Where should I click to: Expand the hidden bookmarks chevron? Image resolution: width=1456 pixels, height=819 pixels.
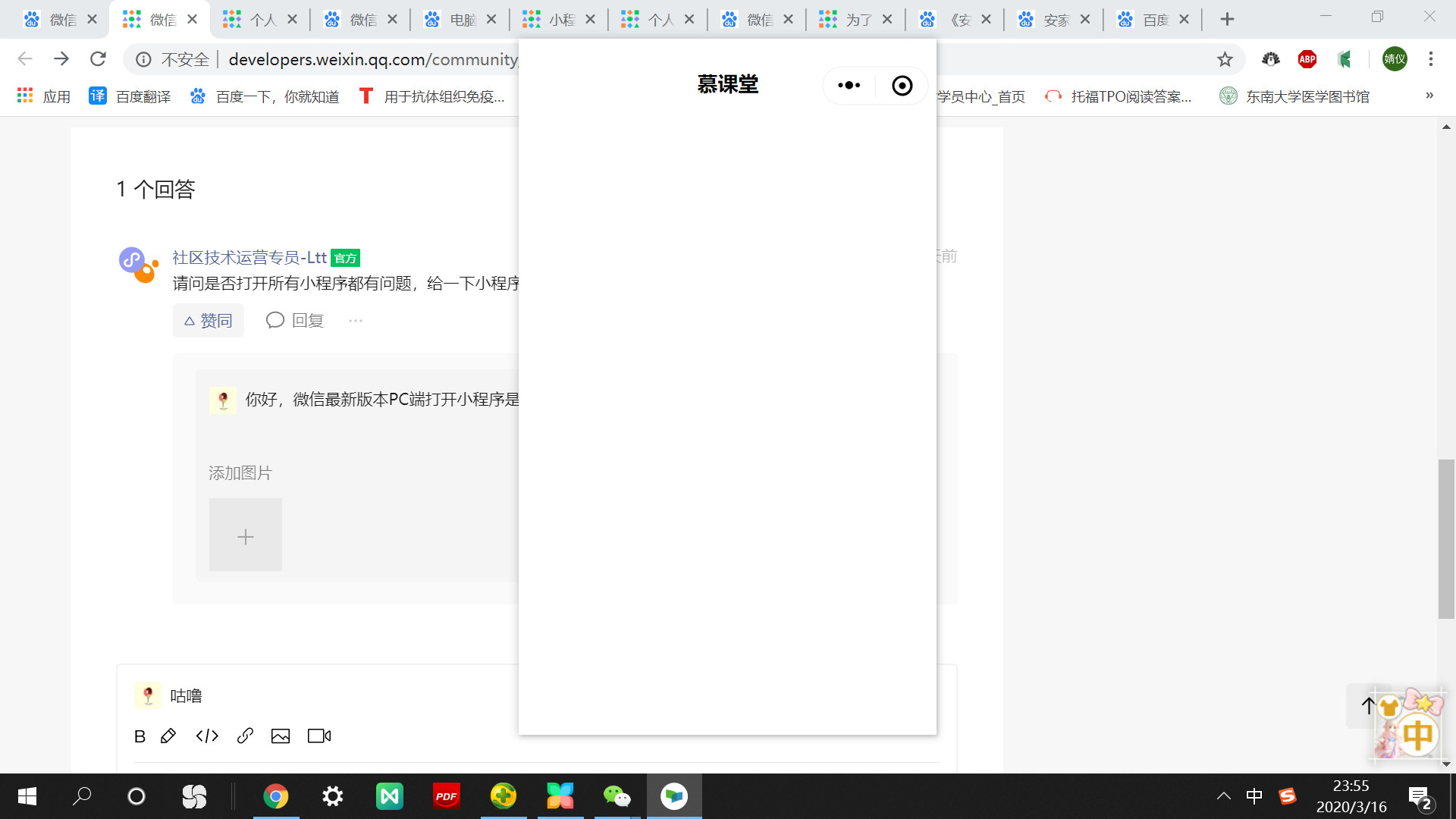coord(1429,96)
